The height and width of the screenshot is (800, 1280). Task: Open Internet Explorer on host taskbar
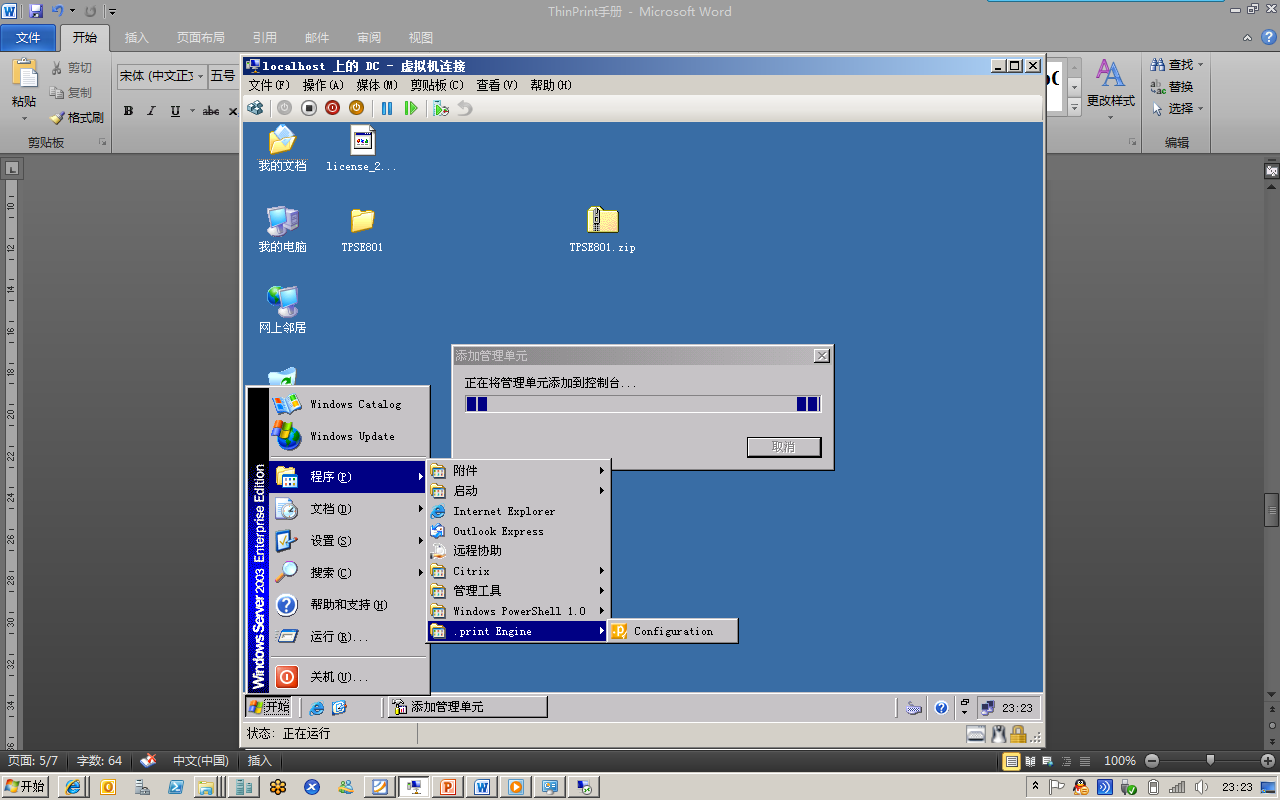[73, 787]
